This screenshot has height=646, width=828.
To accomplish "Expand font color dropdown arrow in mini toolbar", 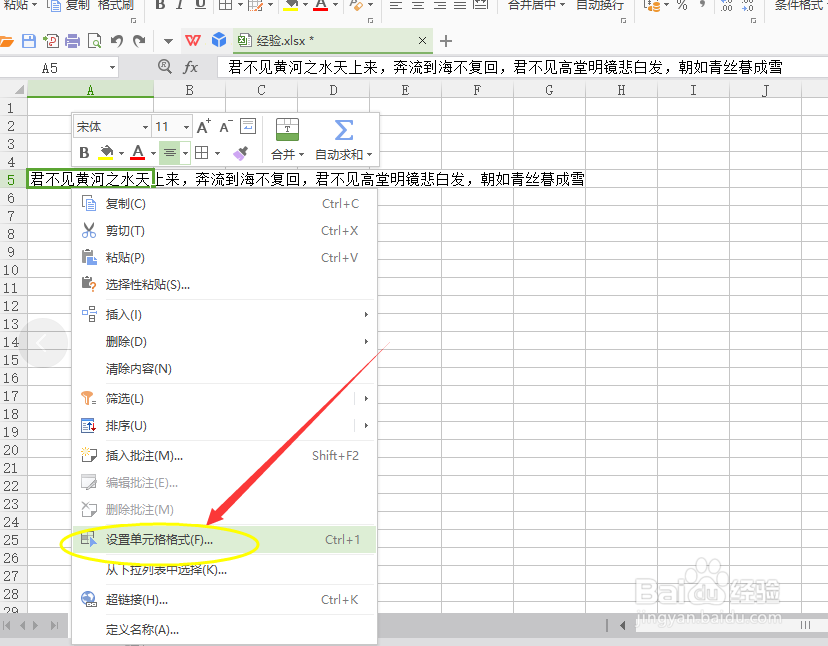I will [x=153, y=154].
